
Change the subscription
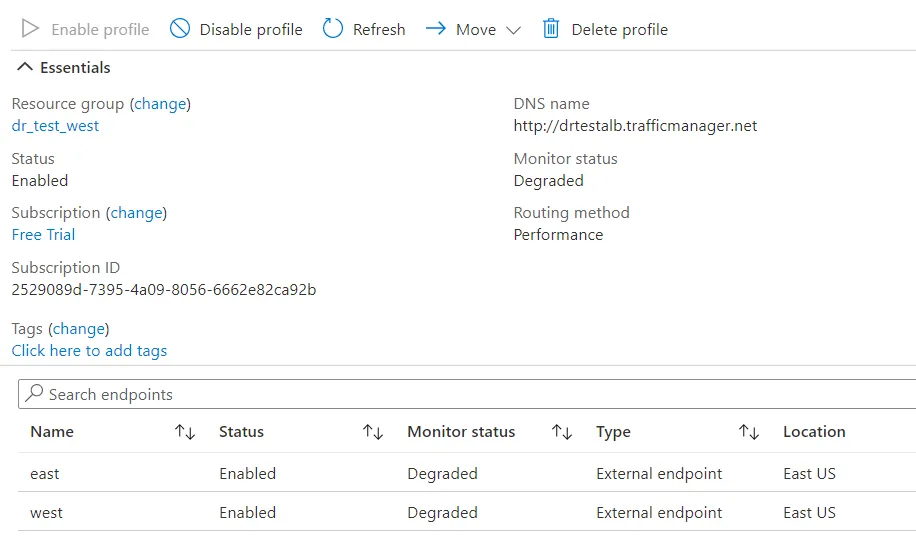click(x=136, y=213)
